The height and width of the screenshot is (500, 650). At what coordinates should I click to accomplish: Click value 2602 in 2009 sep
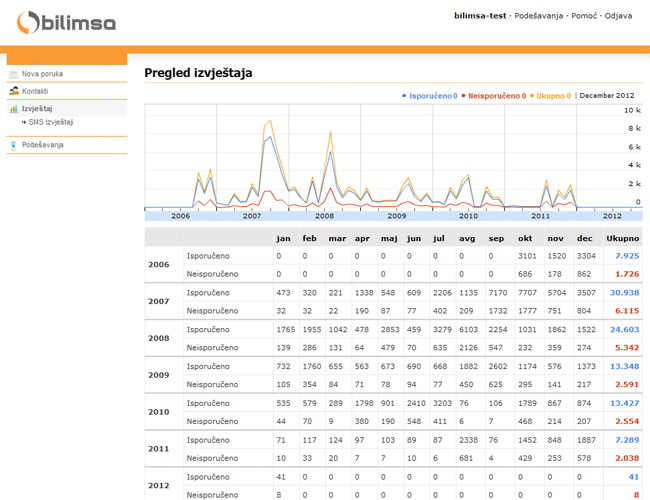pos(498,367)
